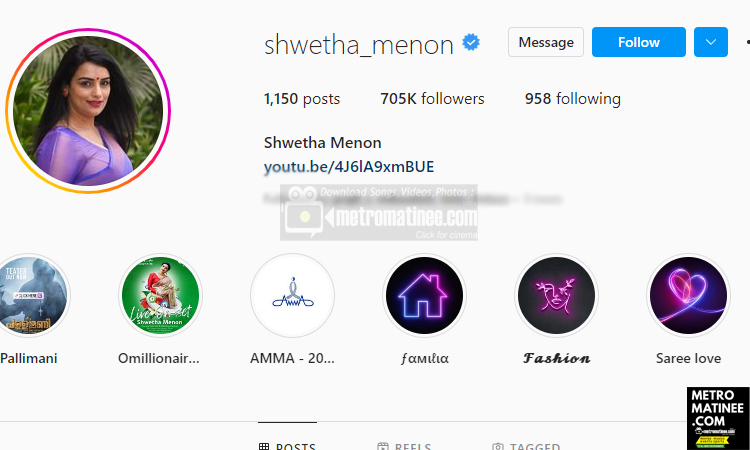The height and width of the screenshot is (450, 750).
Task: Open the neon house familia highlight
Action: [x=424, y=295]
